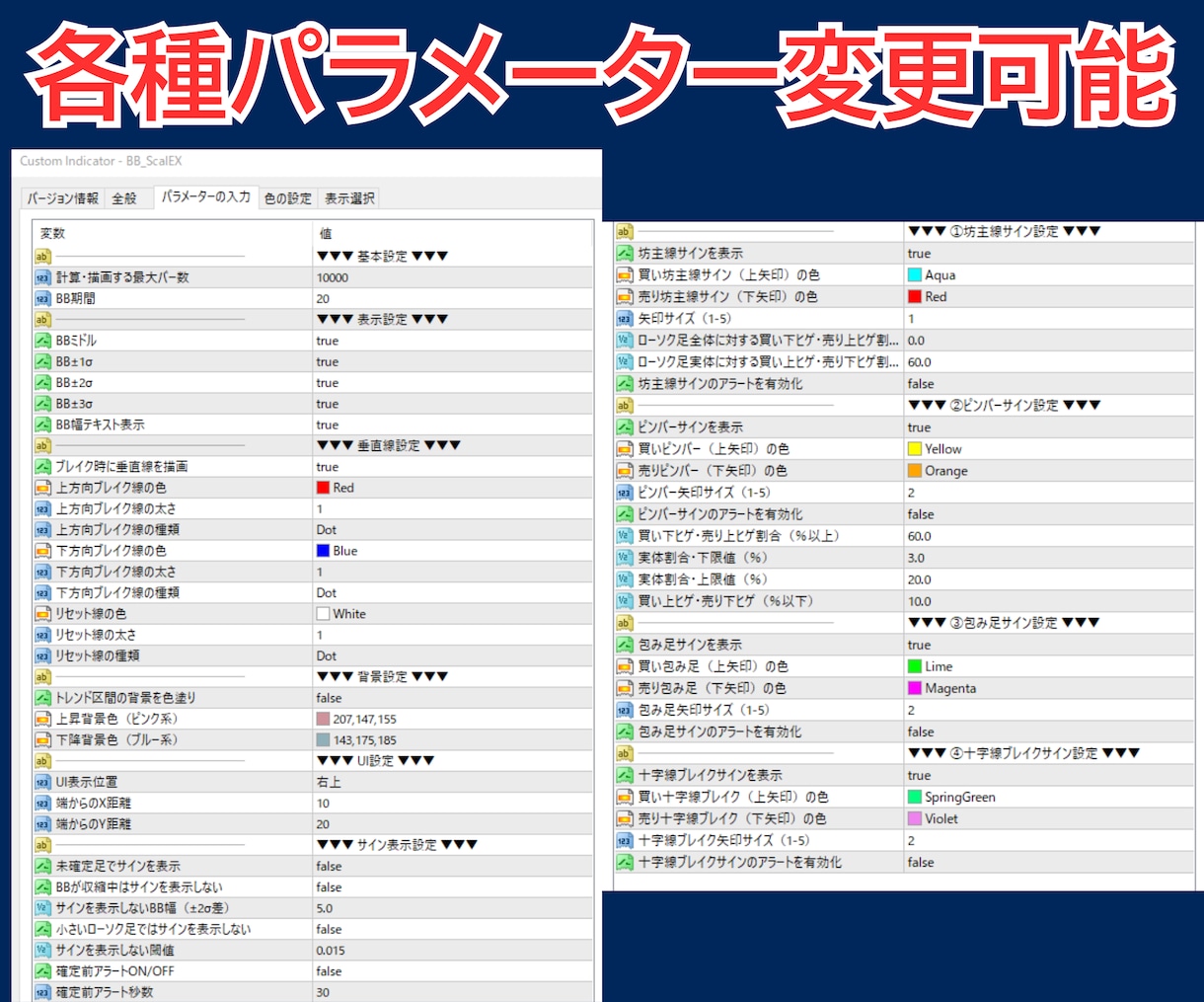Edit the BB期間 value 20
The height and width of the screenshot is (1002, 1204).
coord(323,298)
